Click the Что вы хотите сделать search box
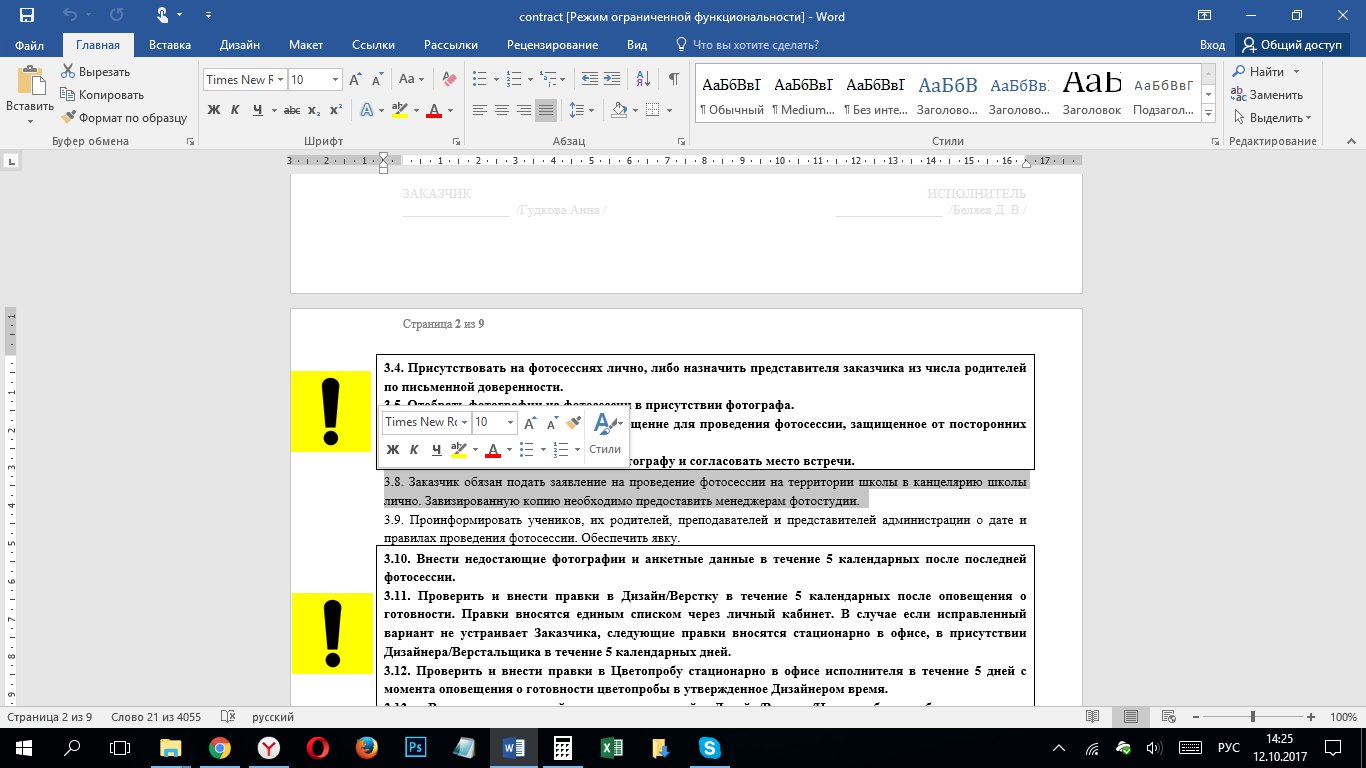The height and width of the screenshot is (768, 1366). click(755, 45)
